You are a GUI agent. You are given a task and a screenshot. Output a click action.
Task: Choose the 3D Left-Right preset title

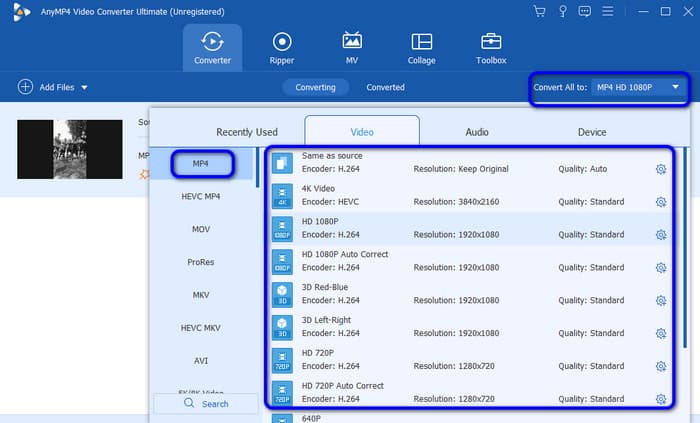pos(326,320)
